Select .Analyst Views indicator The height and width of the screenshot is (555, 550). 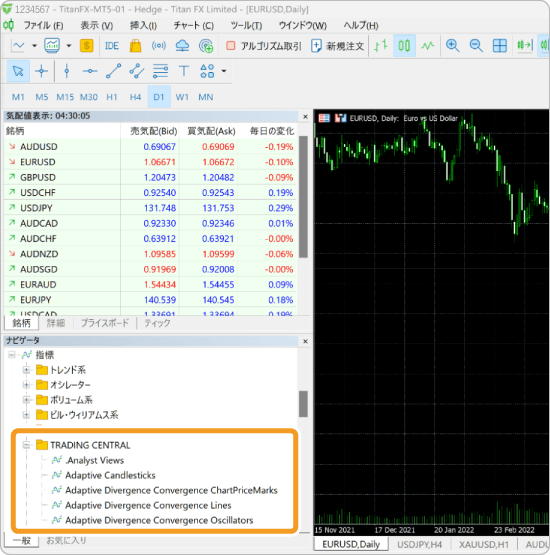coord(94,460)
